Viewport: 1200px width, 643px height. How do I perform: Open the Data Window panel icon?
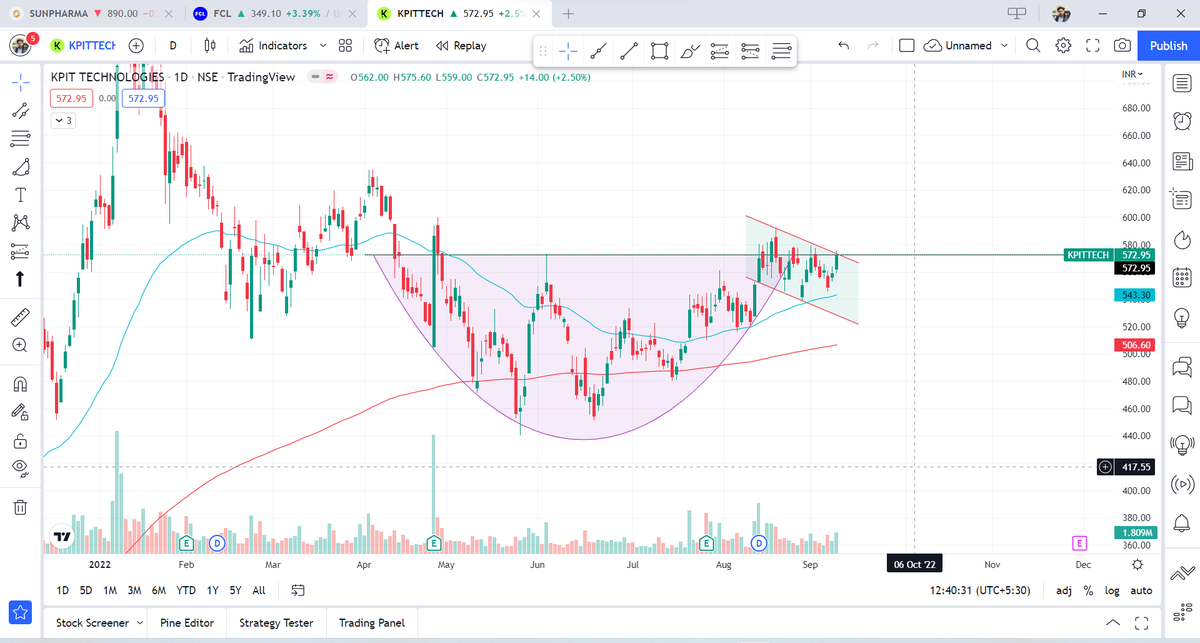(x=1181, y=198)
